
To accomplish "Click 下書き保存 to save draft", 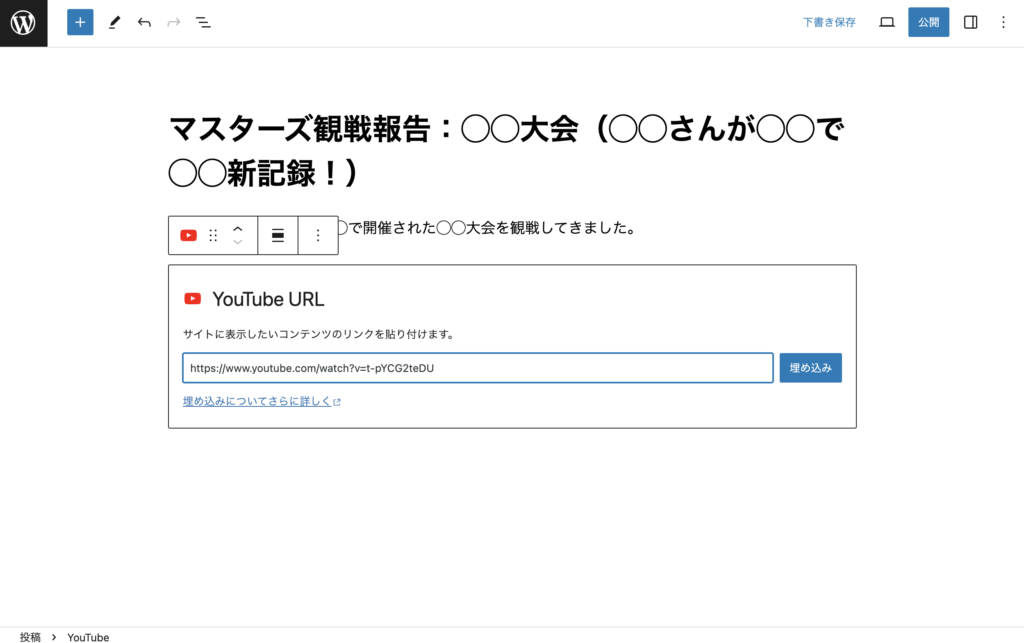I will pyautogui.click(x=829, y=22).
